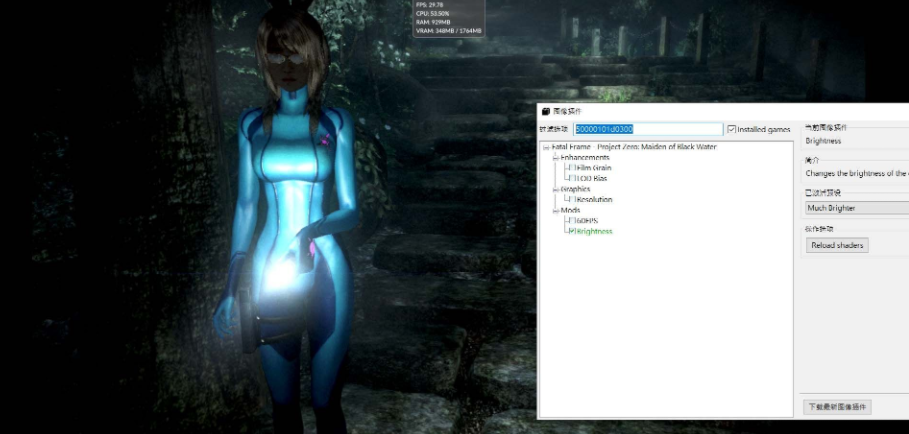Enable the 60FPS mod checkbox
The image size is (909, 434).
click(x=573, y=220)
